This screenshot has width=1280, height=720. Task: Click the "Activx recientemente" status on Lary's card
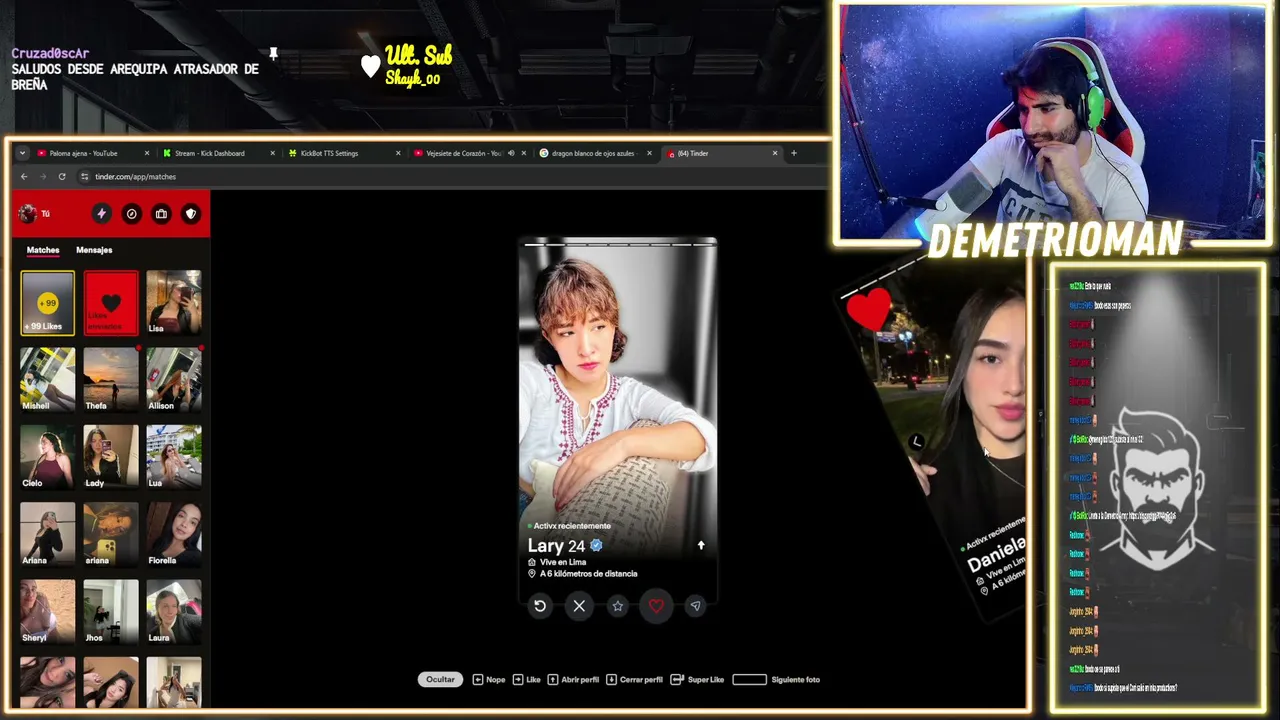coord(572,526)
